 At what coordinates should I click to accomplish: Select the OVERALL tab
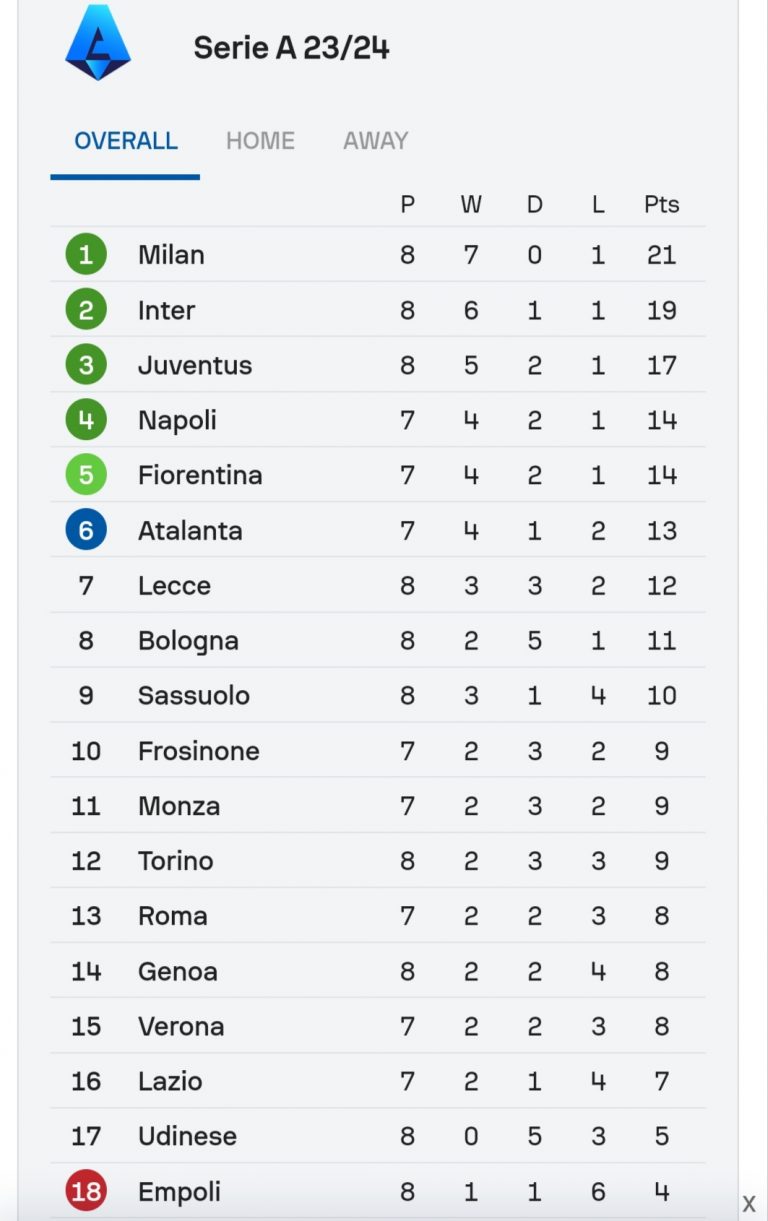(126, 141)
